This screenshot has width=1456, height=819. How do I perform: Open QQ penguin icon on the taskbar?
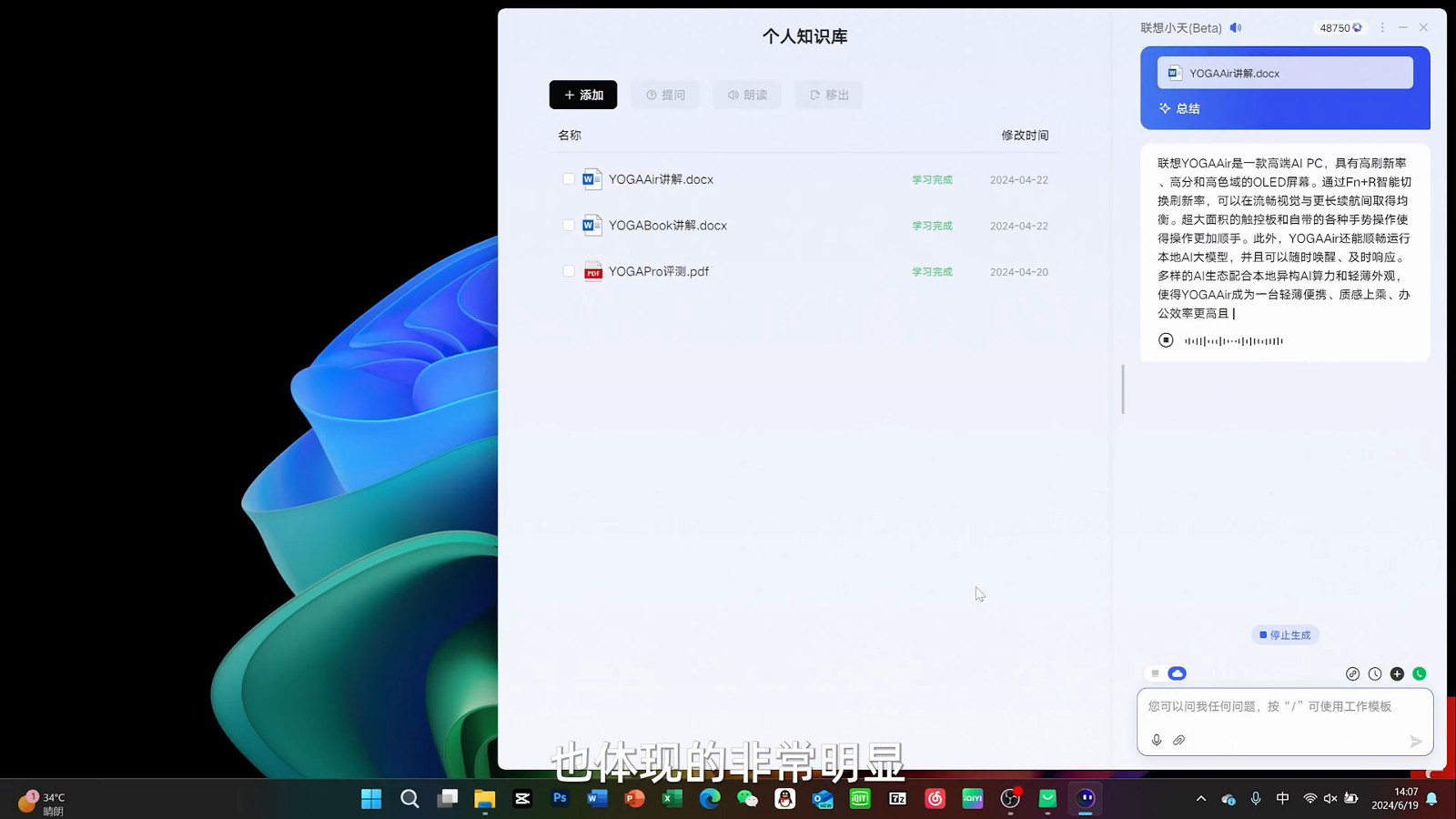[x=785, y=799]
